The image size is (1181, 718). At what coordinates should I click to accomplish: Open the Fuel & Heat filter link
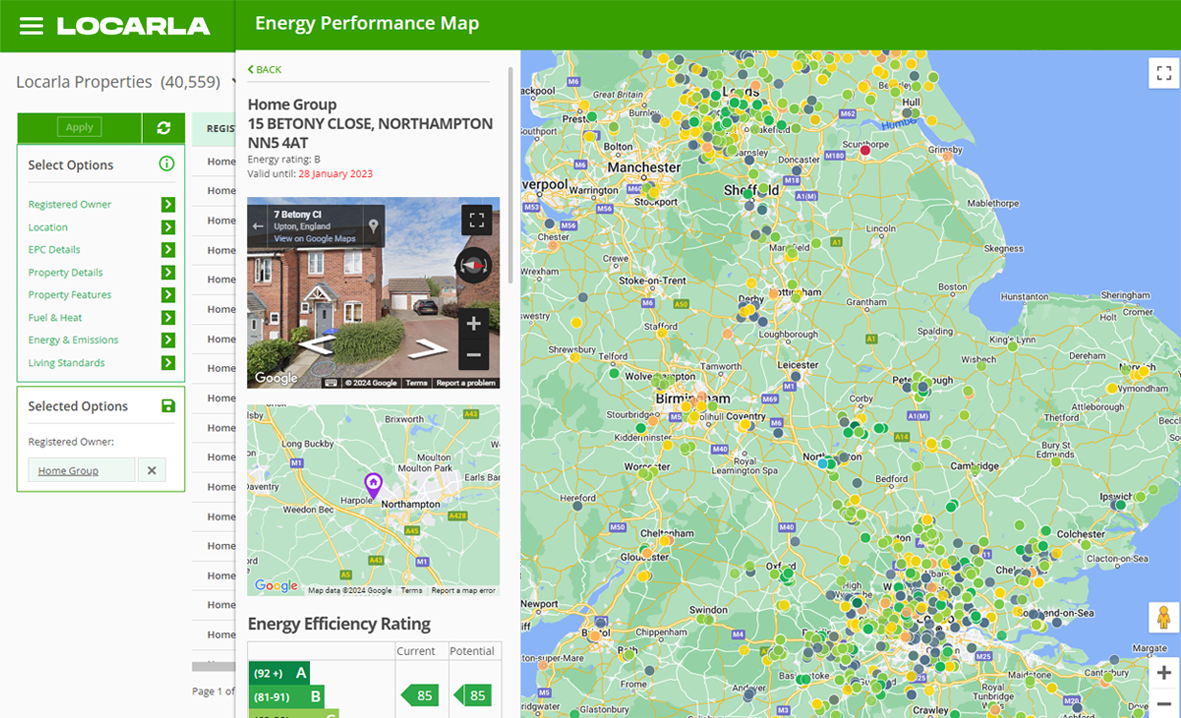55,317
